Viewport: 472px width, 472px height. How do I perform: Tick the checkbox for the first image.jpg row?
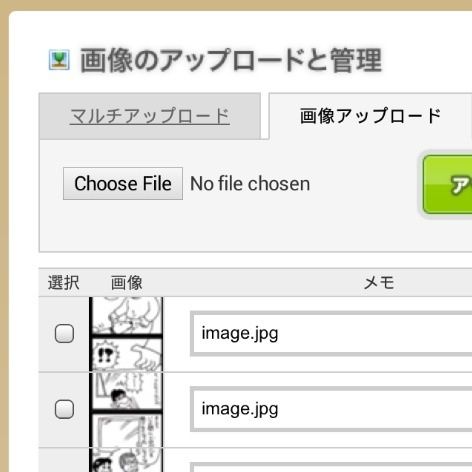tap(64, 333)
